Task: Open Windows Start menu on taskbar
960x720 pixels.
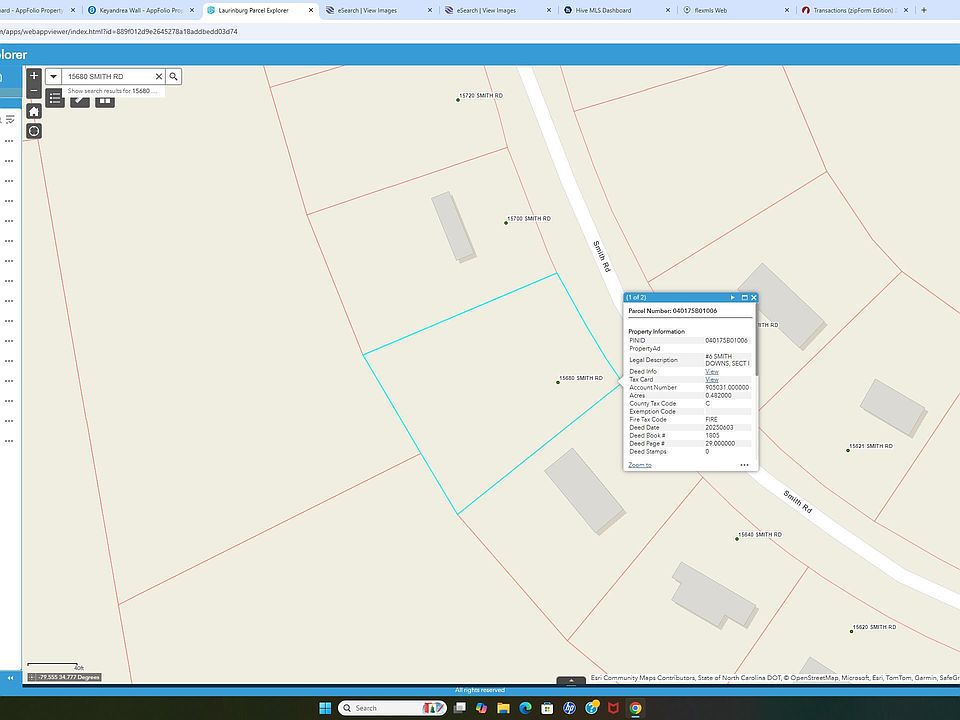Action: 323,708
